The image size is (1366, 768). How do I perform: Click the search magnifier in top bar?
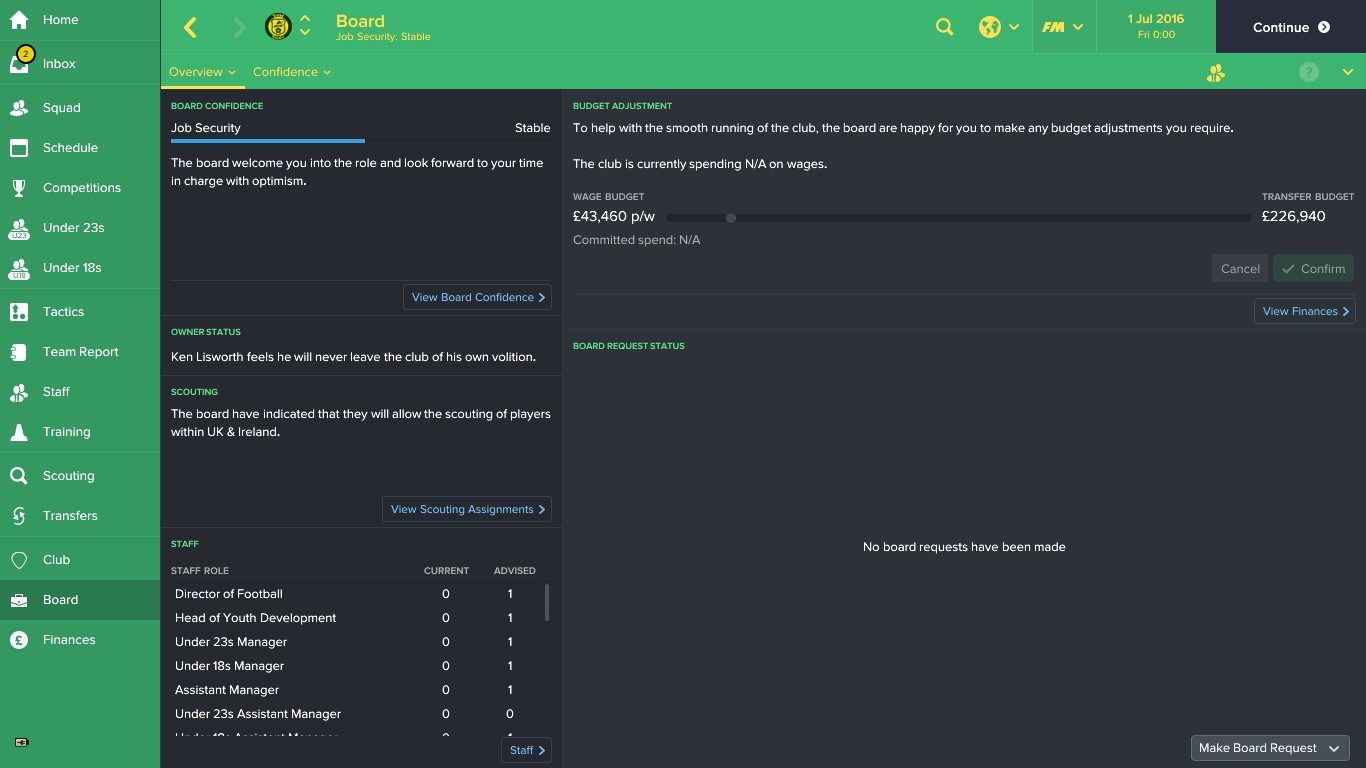tap(944, 27)
